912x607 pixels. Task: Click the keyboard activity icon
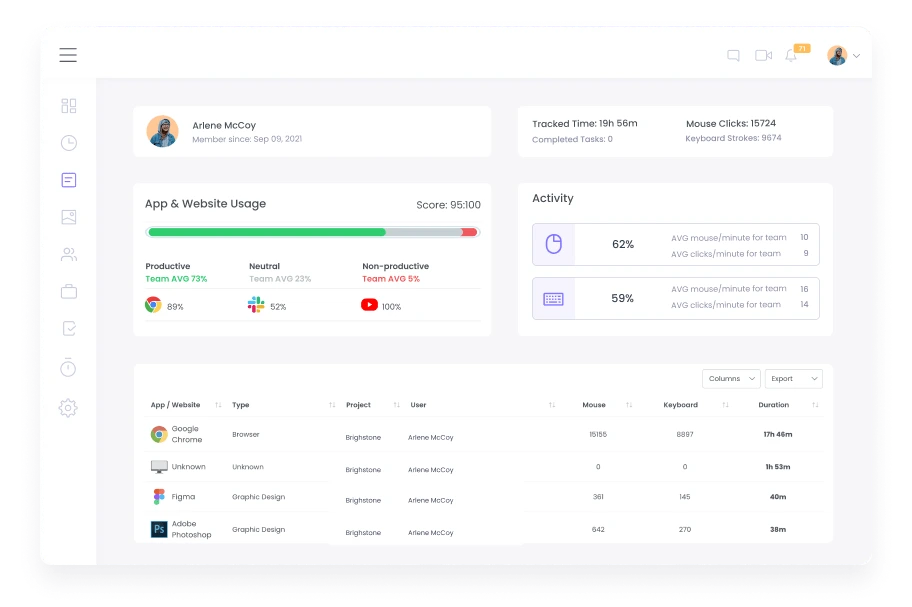coord(553,299)
